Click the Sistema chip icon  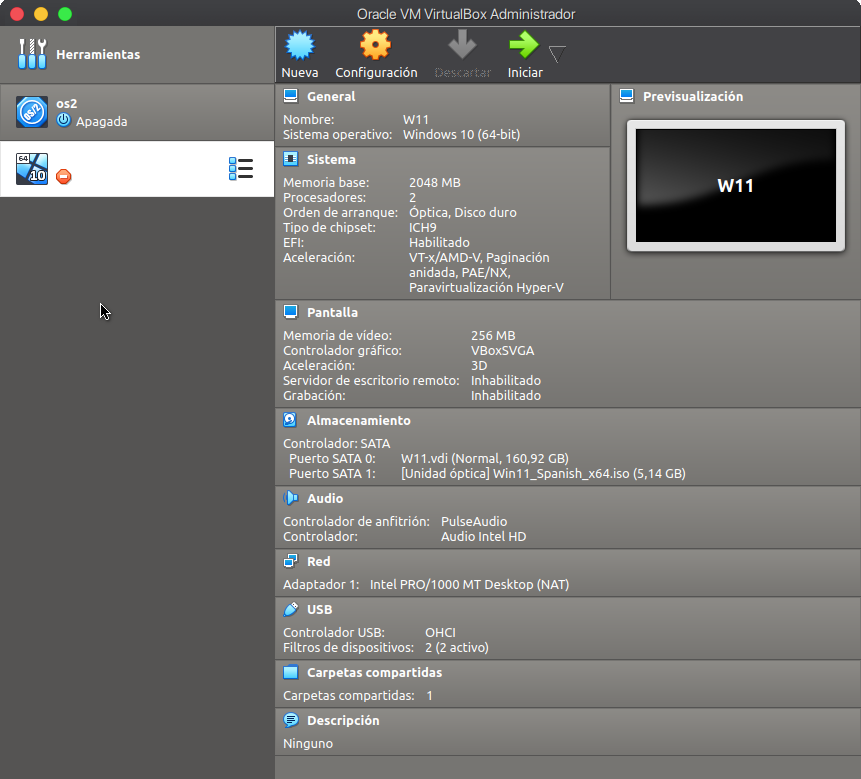(290, 159)
